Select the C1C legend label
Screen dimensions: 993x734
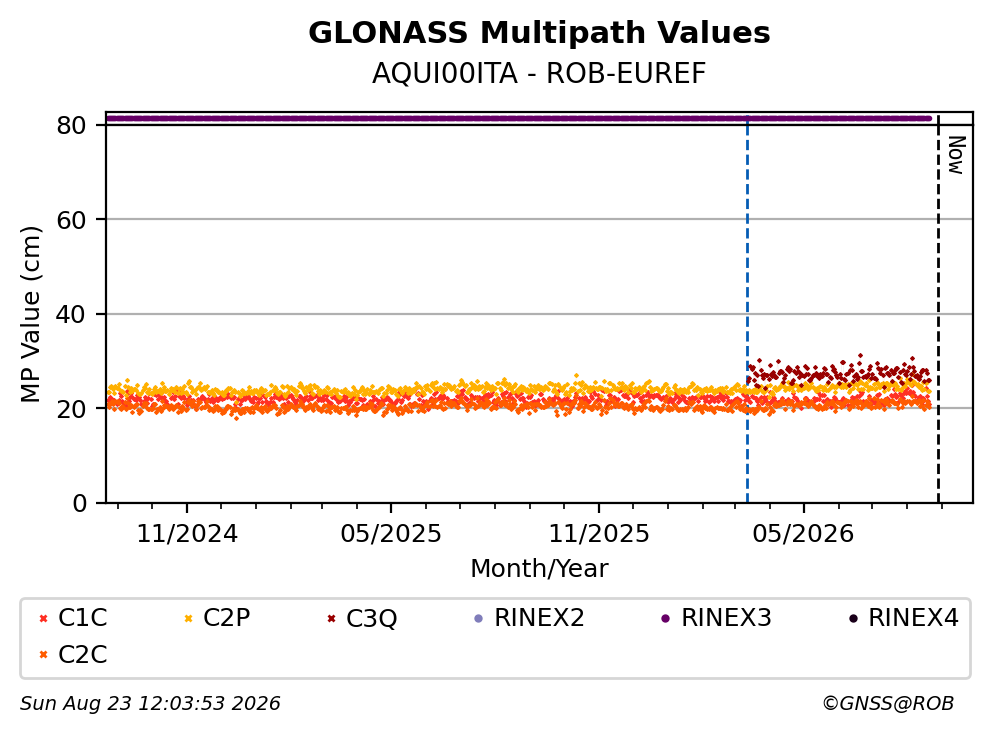[x=83, y=618]
